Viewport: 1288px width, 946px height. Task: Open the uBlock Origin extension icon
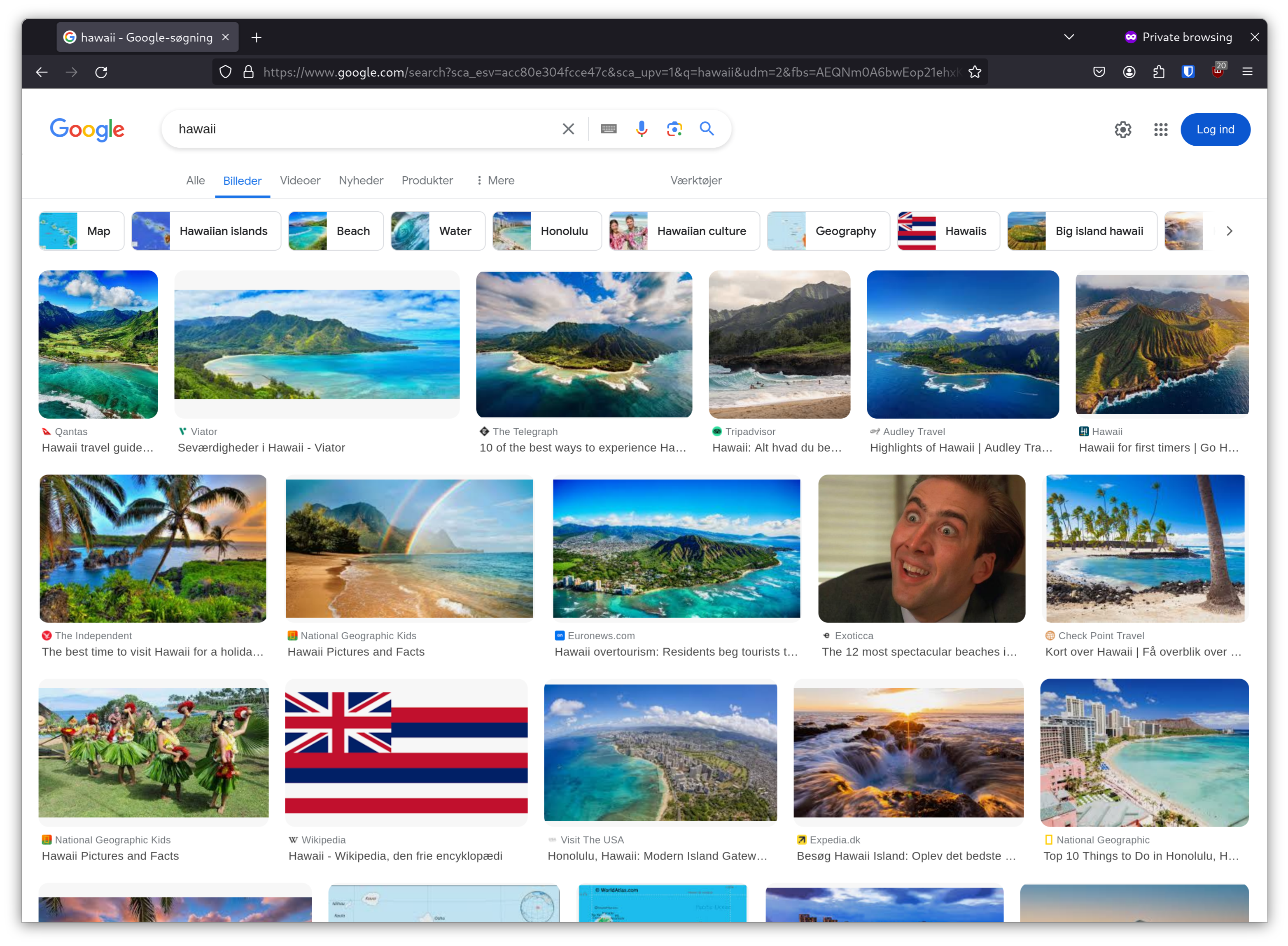tap(1218, 71)
